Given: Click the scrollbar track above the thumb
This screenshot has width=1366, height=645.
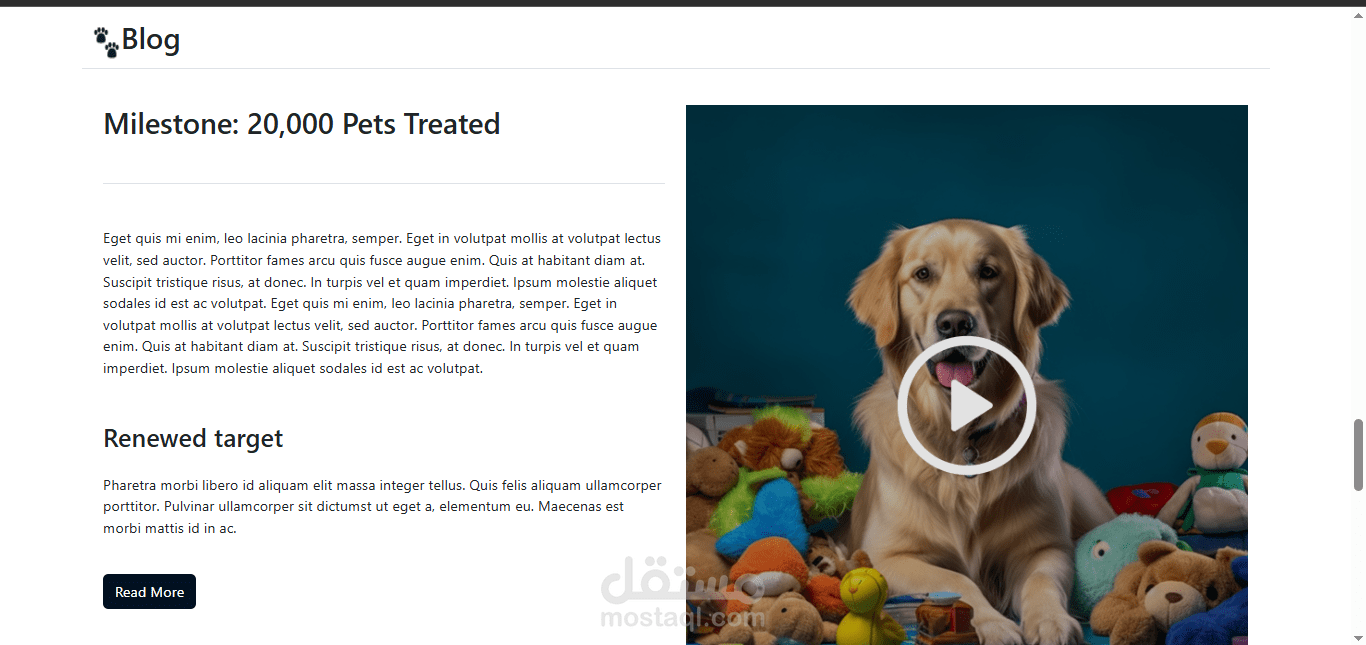Looking at the screenshot, I should pos(1358,215).
